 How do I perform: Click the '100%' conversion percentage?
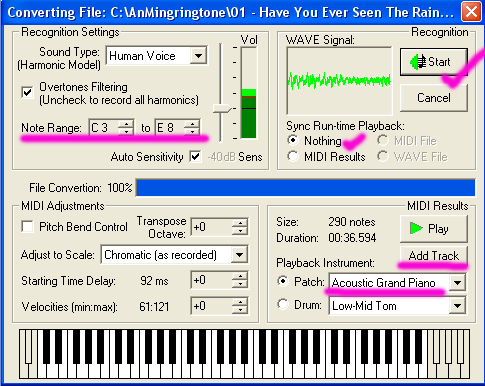click(120, 188)
